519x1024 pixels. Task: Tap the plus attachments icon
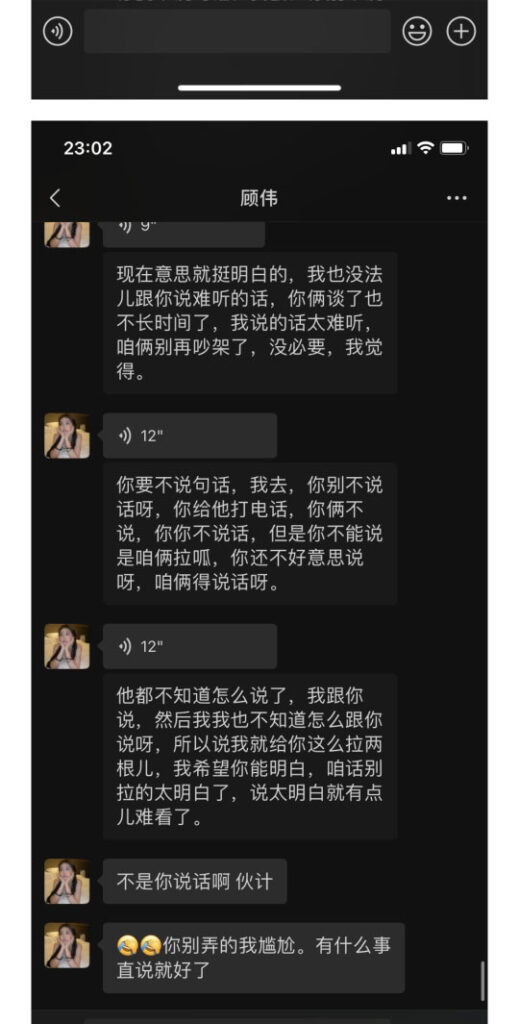point(461,31)
